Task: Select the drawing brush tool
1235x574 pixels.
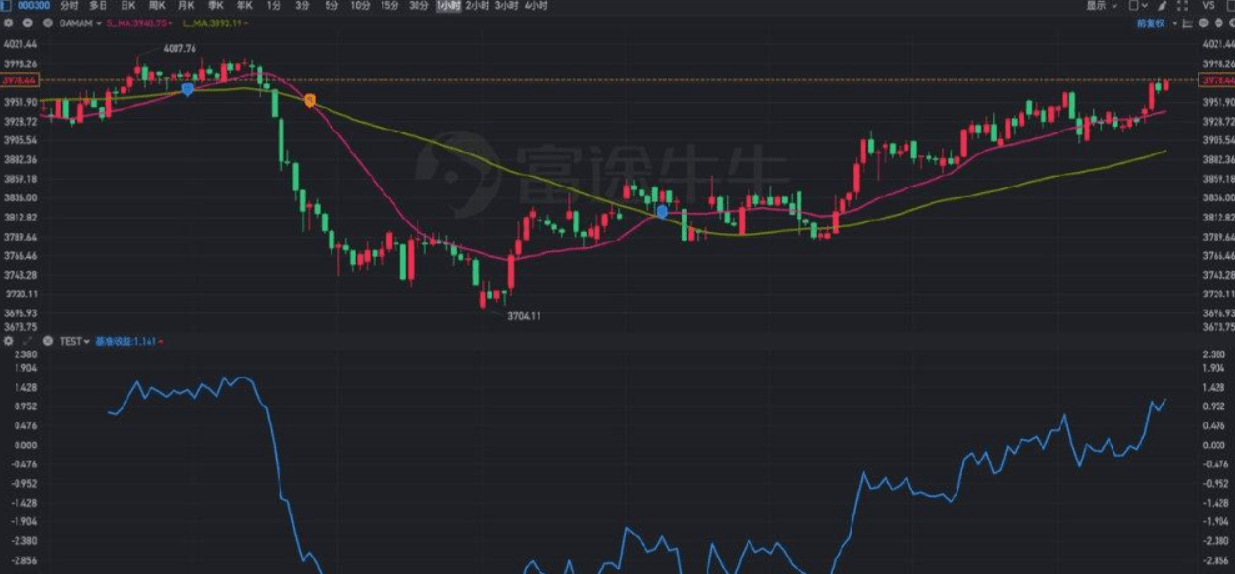Action: coord(1162,6)
